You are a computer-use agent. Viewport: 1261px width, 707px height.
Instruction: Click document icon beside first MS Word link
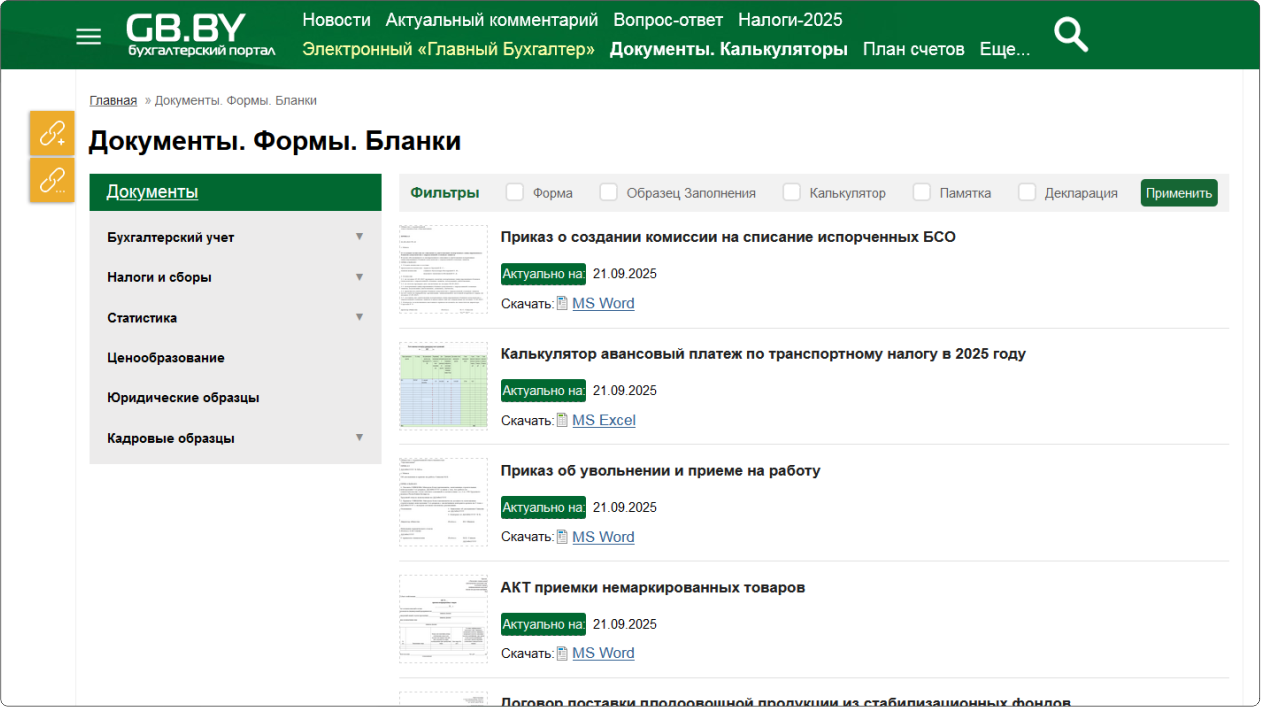(562, 304)
